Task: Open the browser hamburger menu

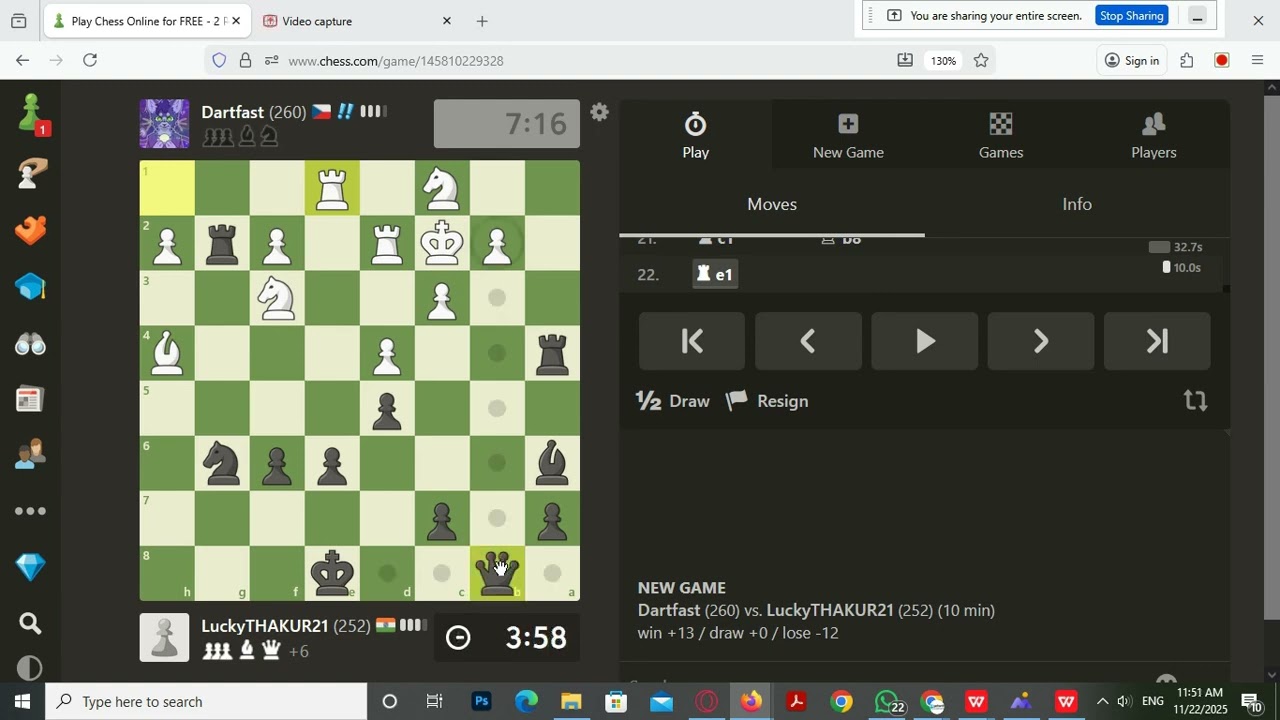Action: (x=1258, y=61)
